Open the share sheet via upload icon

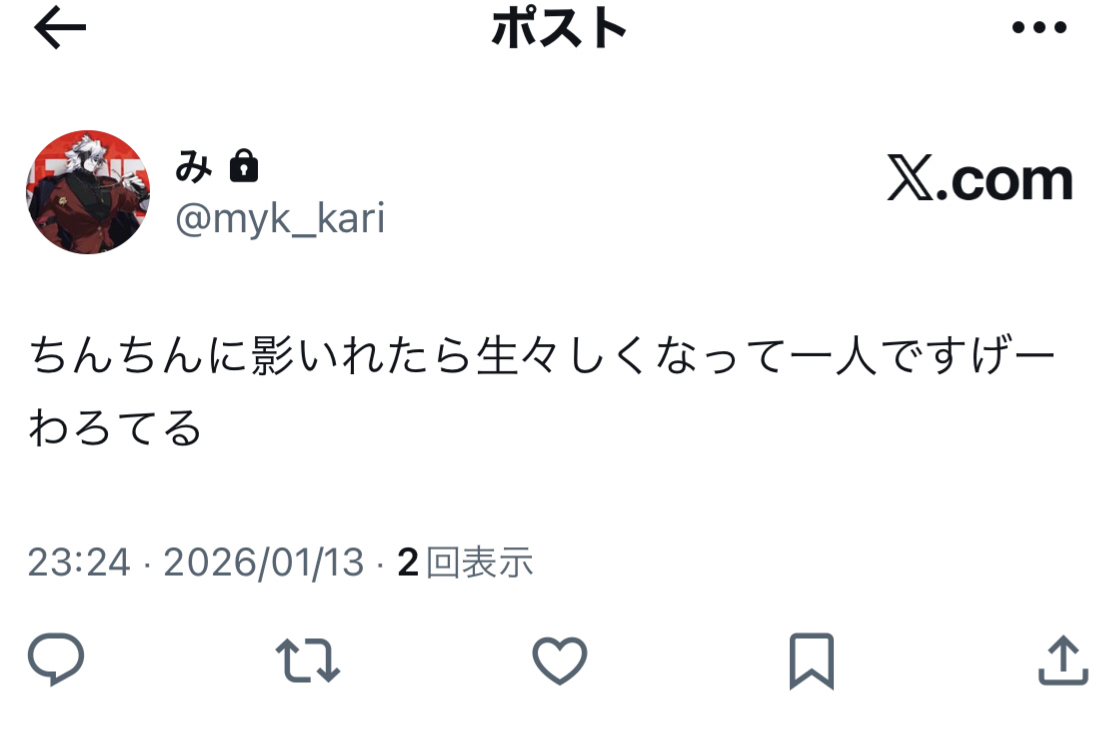[1063, 660]
